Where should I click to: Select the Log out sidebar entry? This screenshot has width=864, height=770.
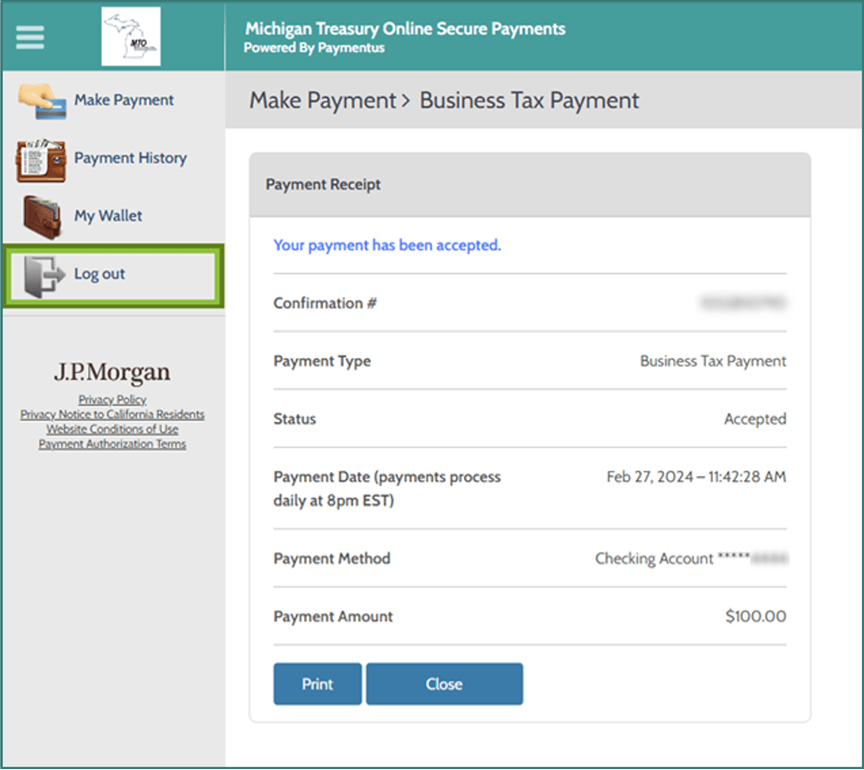(99, 273)
